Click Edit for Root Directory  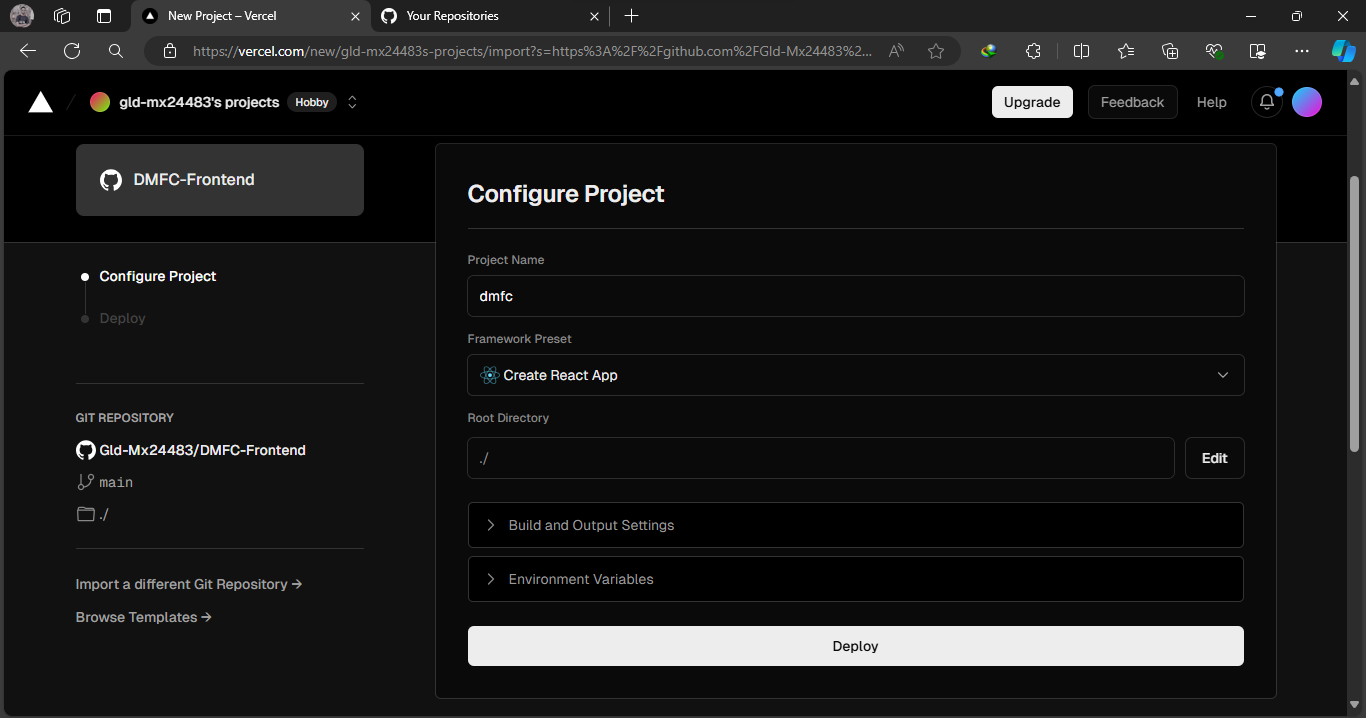(1214, 458)
